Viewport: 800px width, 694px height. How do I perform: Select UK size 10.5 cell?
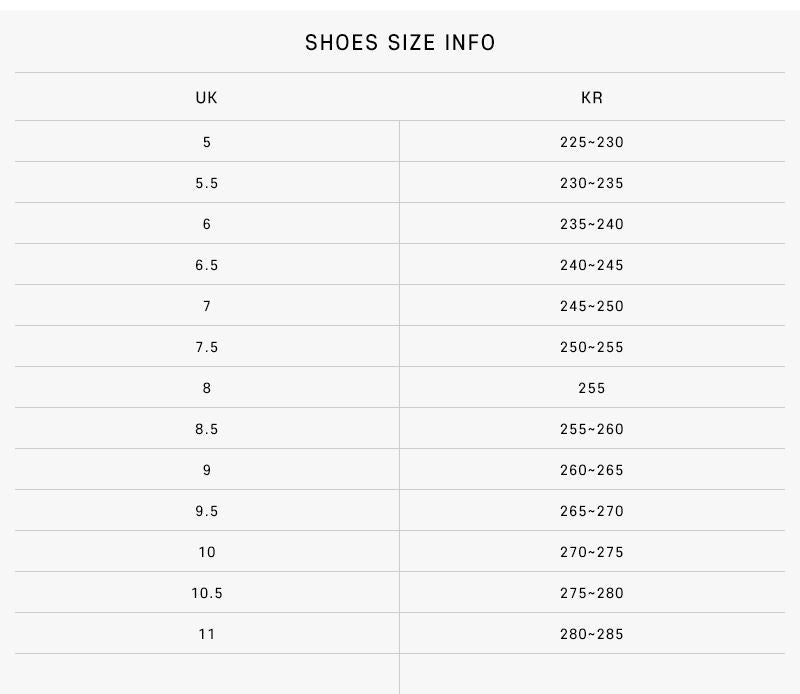coord(207,593)
